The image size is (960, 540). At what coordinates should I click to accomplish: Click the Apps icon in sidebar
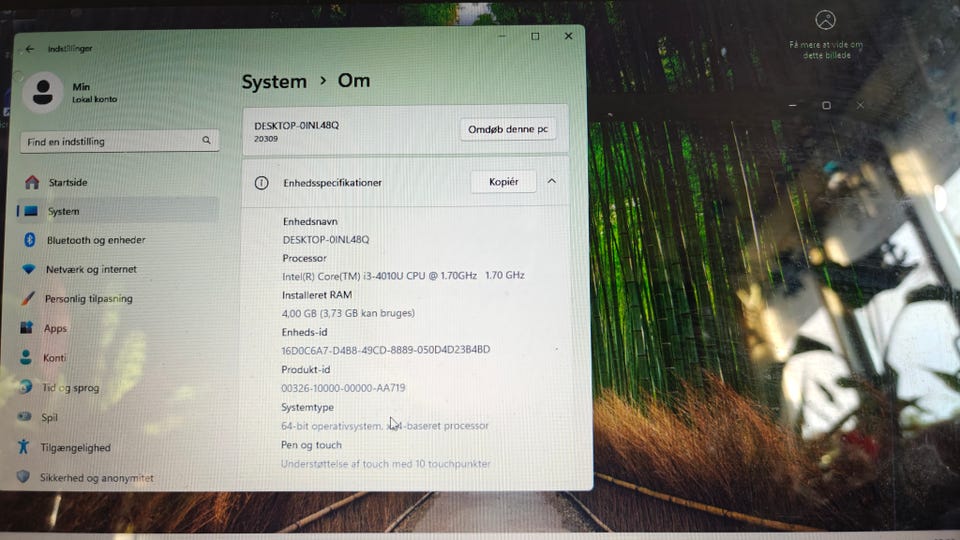26,328
